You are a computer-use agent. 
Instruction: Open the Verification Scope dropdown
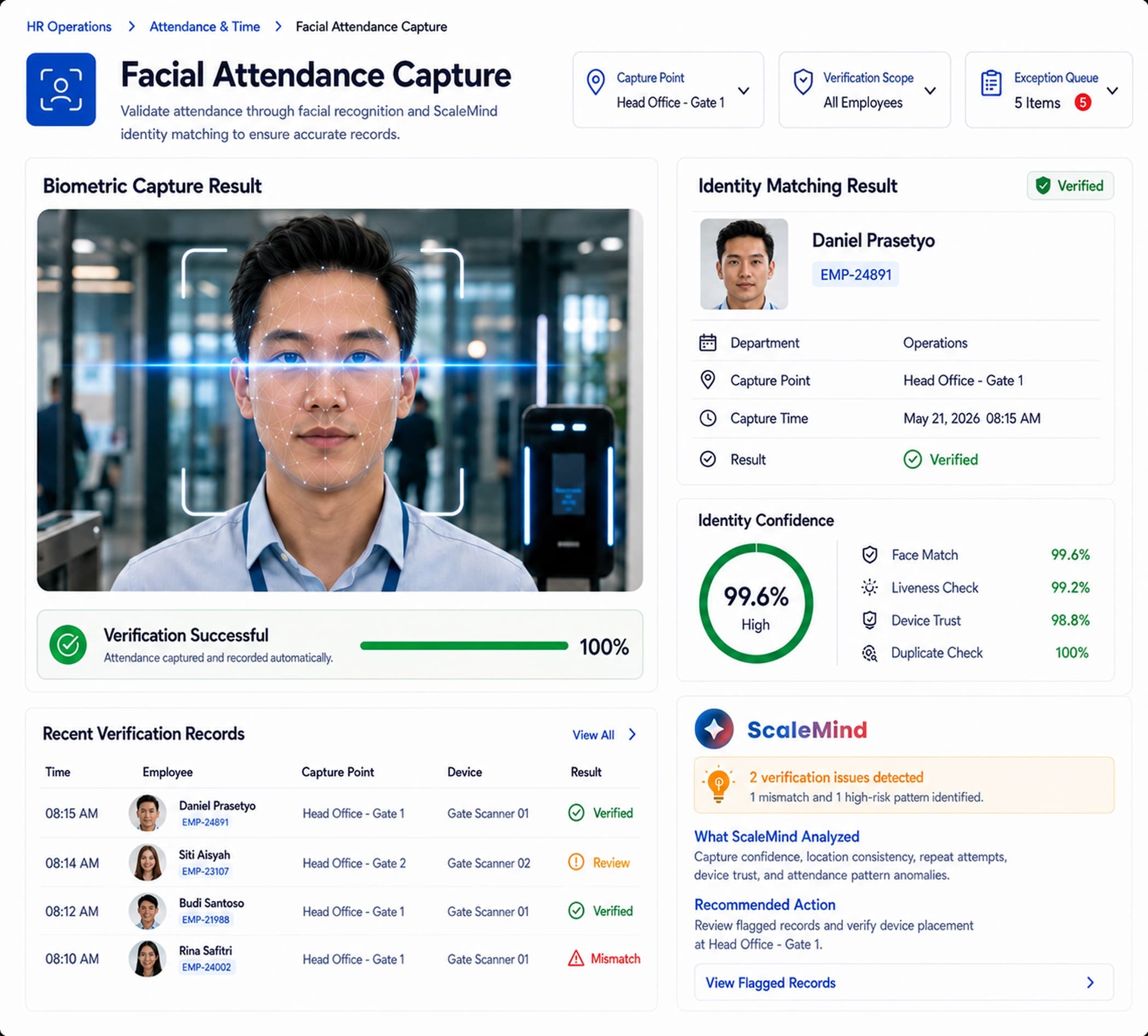[864, 90]
